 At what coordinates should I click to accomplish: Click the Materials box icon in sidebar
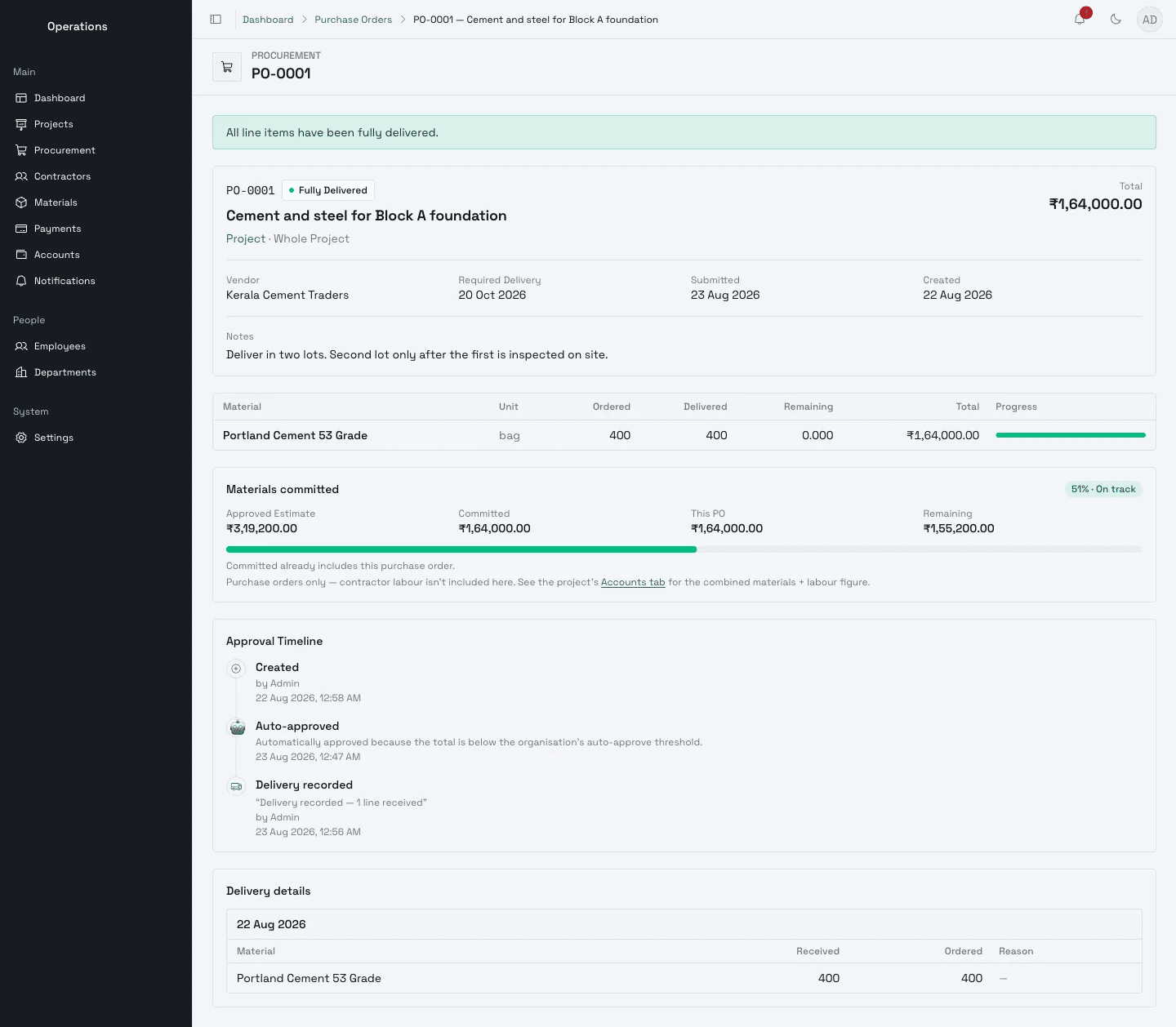click(x=21, y=202)
